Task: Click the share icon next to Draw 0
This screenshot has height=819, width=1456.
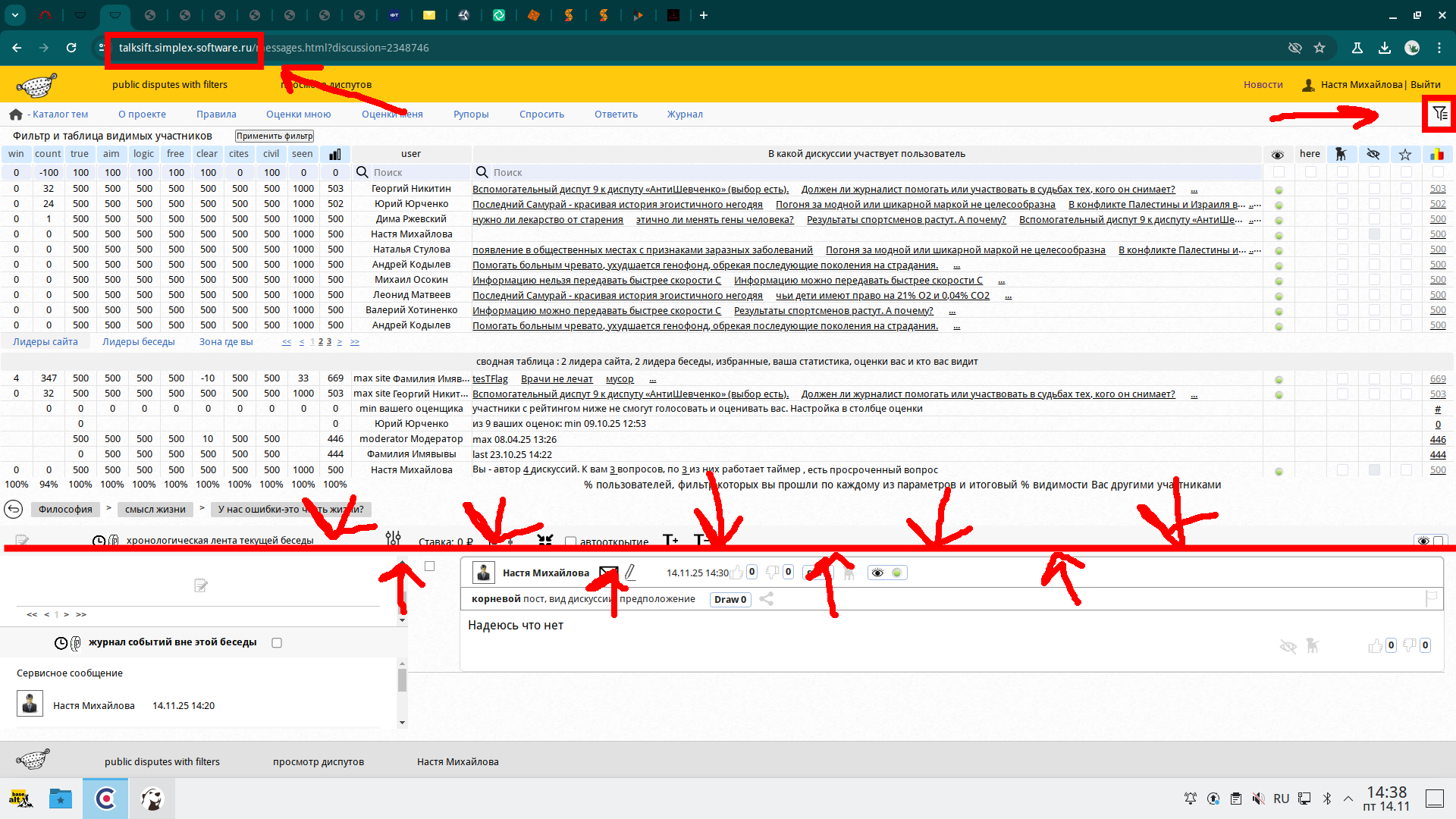Action: [767, 599]
